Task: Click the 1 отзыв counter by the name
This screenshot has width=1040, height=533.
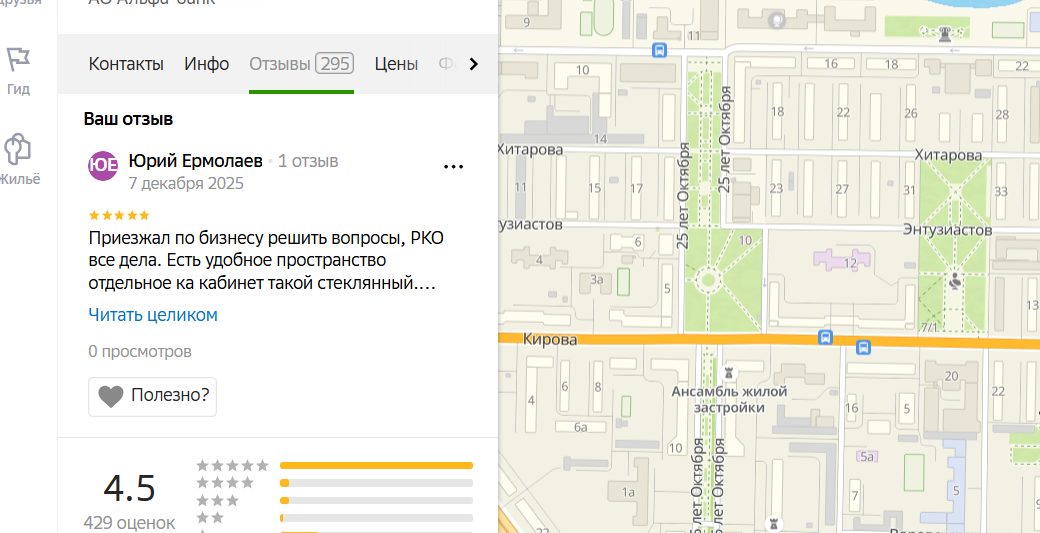Action: tap(308, 161)
